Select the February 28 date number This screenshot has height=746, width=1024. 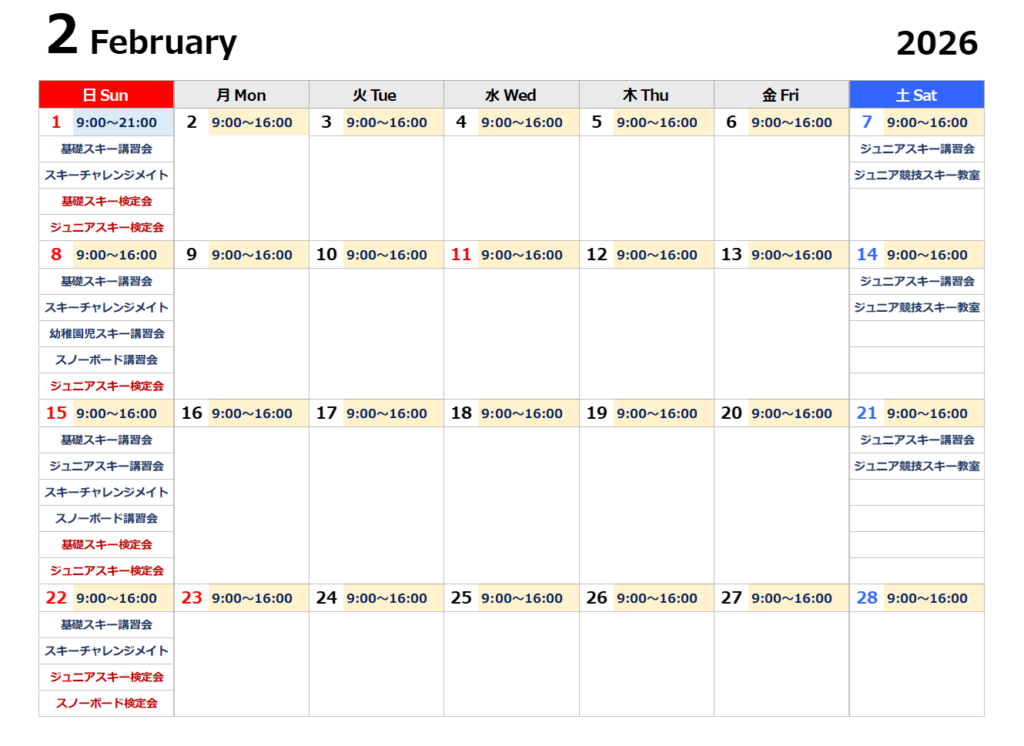[867, 598]
